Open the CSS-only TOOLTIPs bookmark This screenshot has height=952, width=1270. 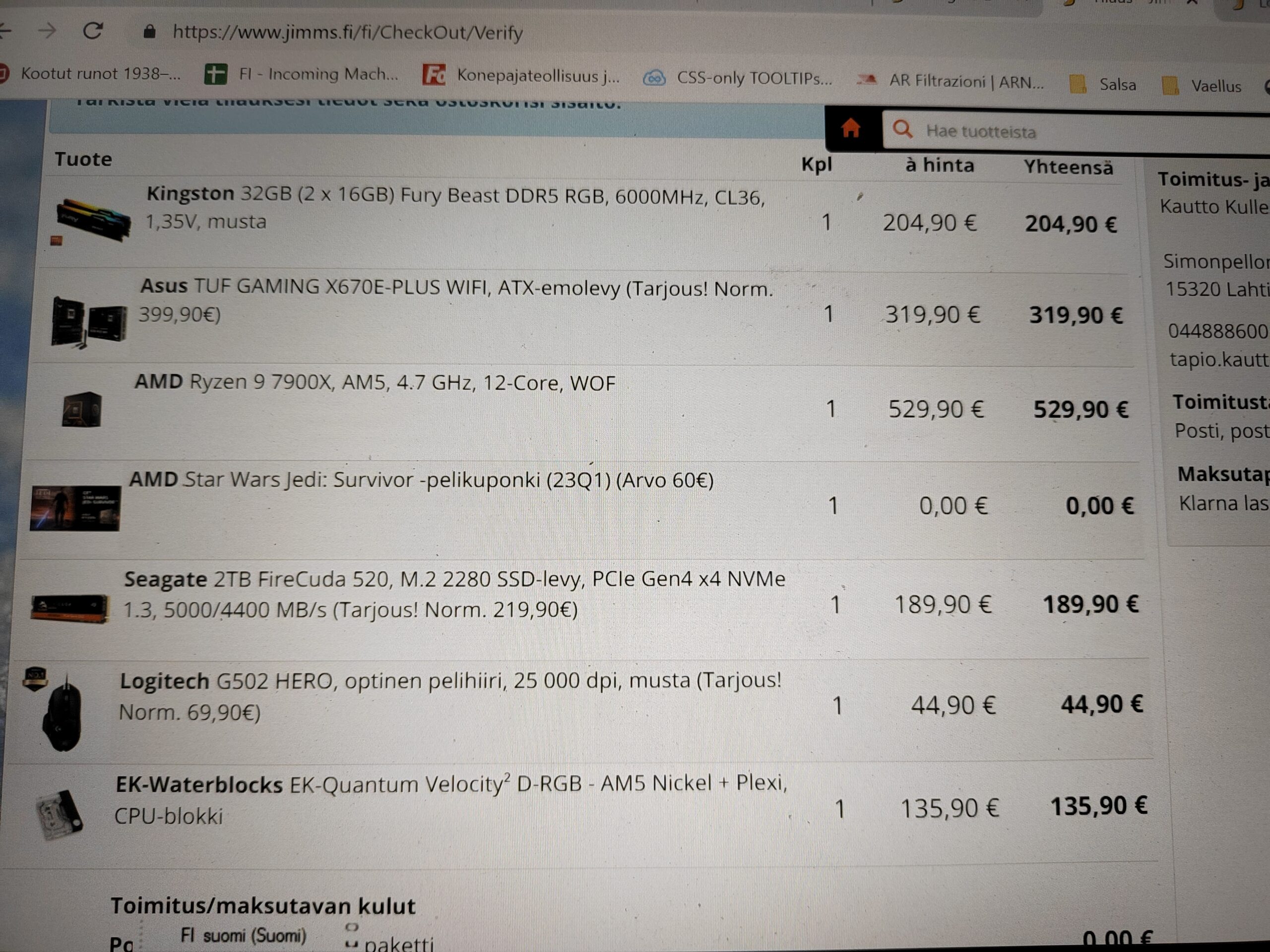pyautogui.click(x=738, y=78)
